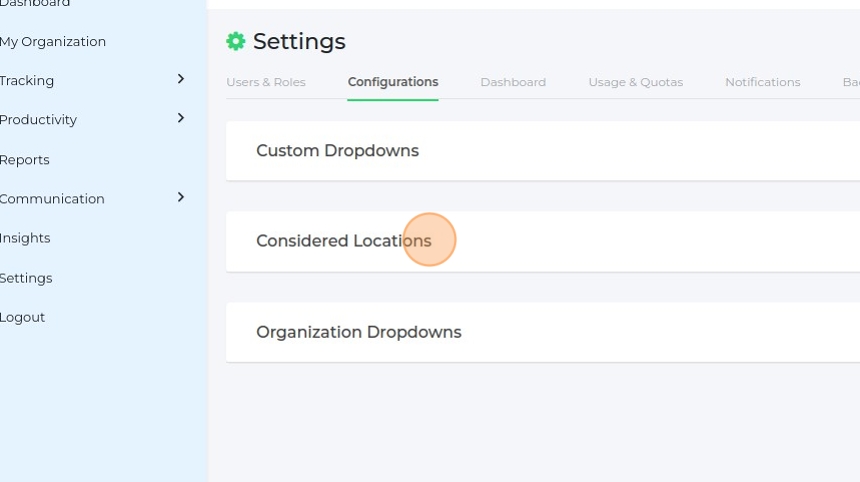Click the green gear icon beside Settings heading
860x482 pixels.
pos(236,41)
